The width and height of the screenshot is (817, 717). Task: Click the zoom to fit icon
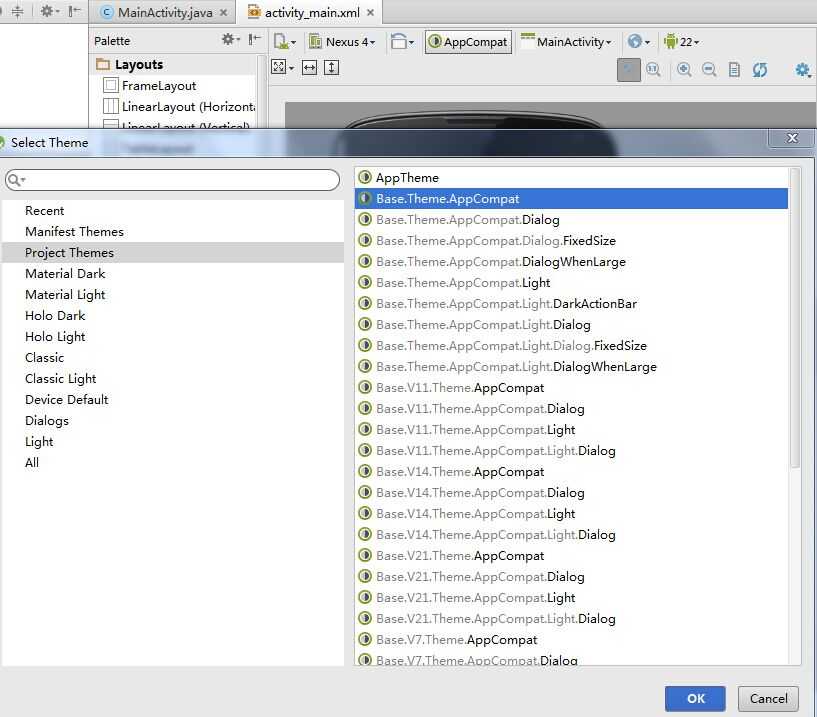[x=629, y=70]
